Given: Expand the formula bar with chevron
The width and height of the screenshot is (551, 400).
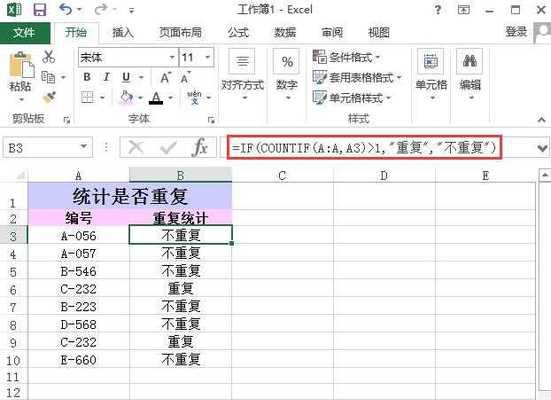Looking at the screenshot, I should coord(542,148).
